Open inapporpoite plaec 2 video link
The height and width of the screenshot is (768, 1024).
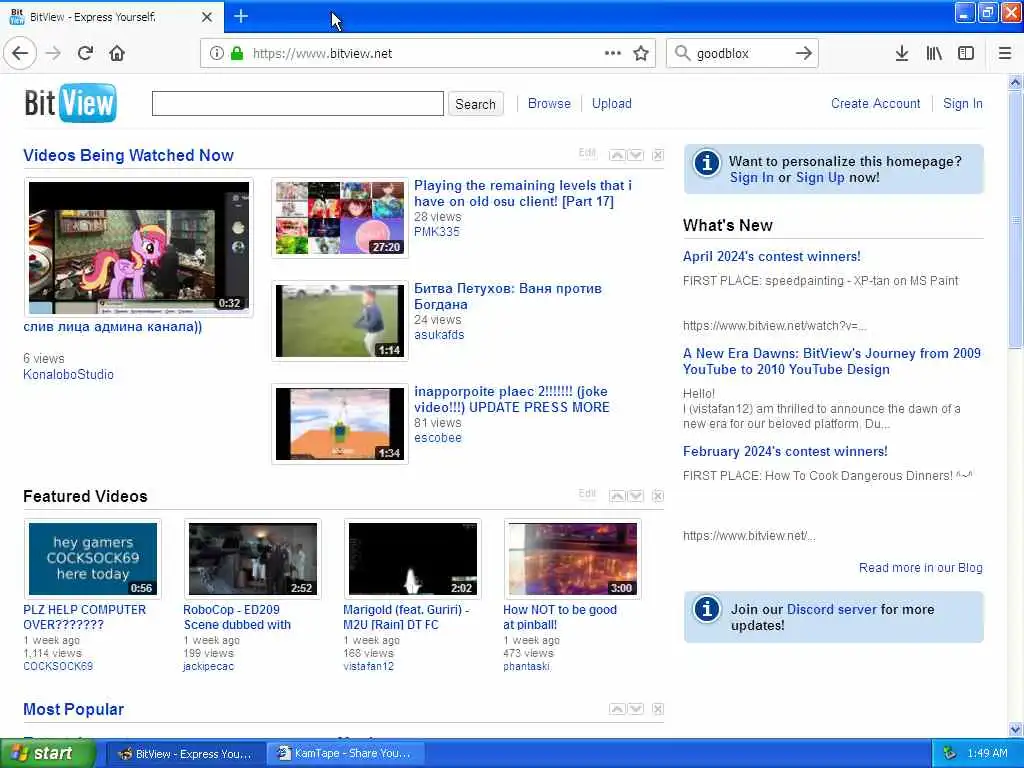click(512, 399)
